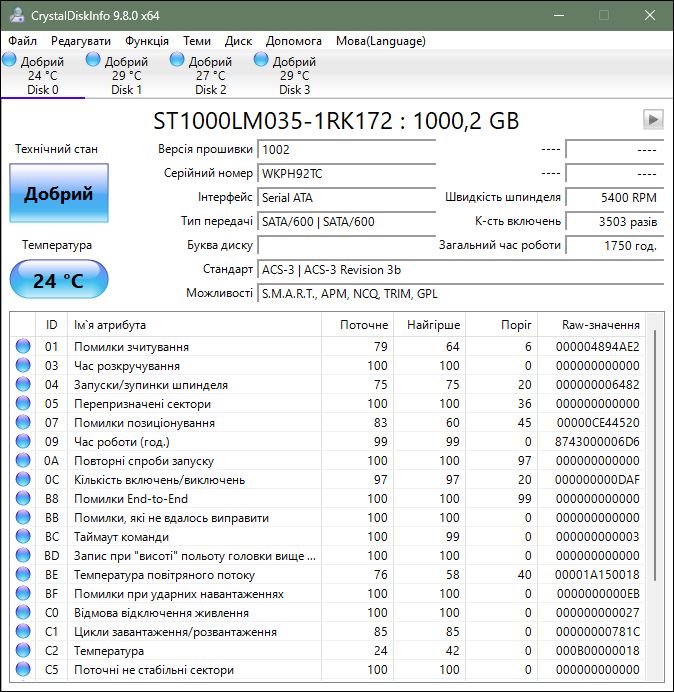
Task: Click status orb for attribute 09 row
Action: (x=23, y=441)
